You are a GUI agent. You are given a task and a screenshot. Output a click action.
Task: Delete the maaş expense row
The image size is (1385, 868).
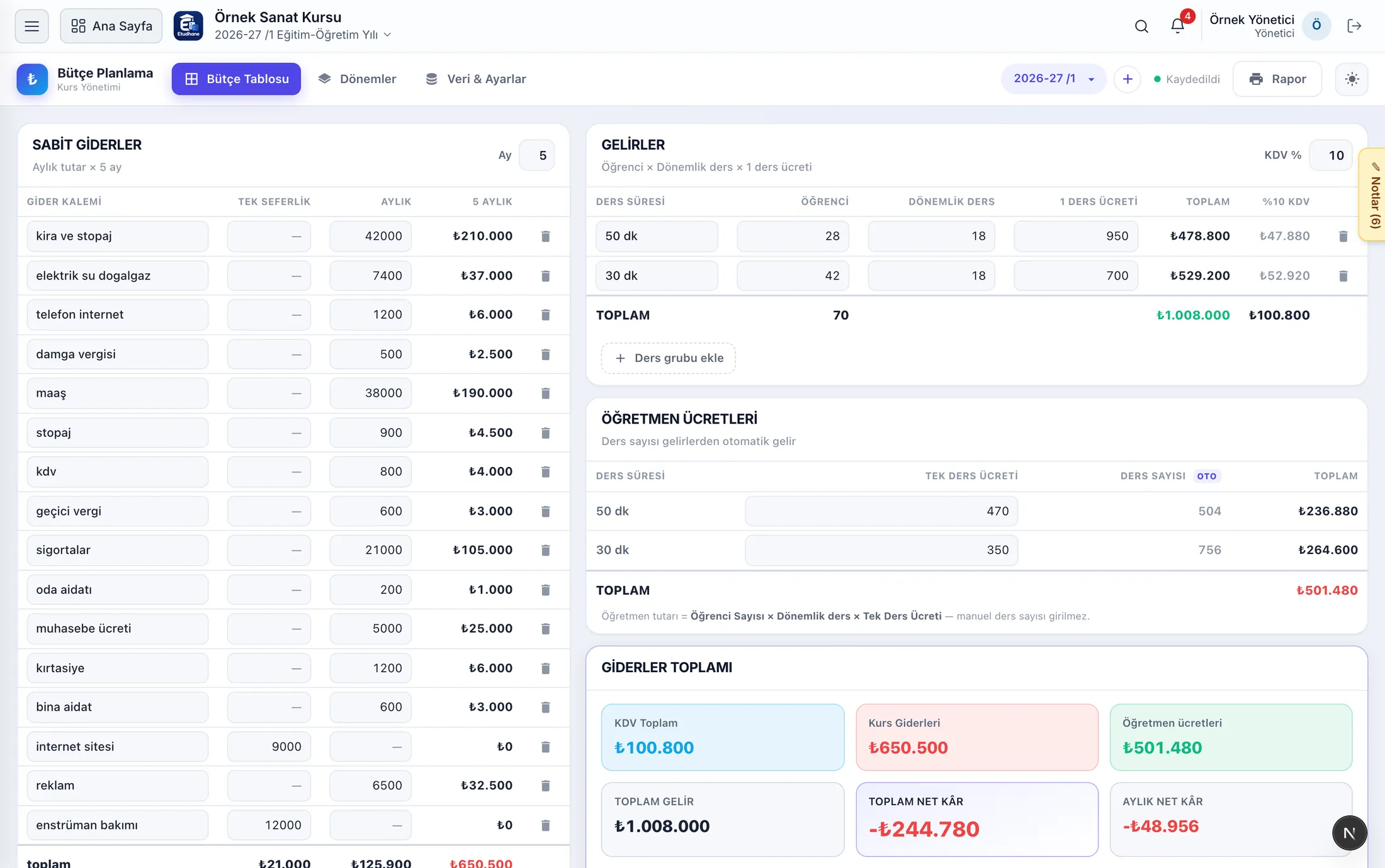point(545,393)
